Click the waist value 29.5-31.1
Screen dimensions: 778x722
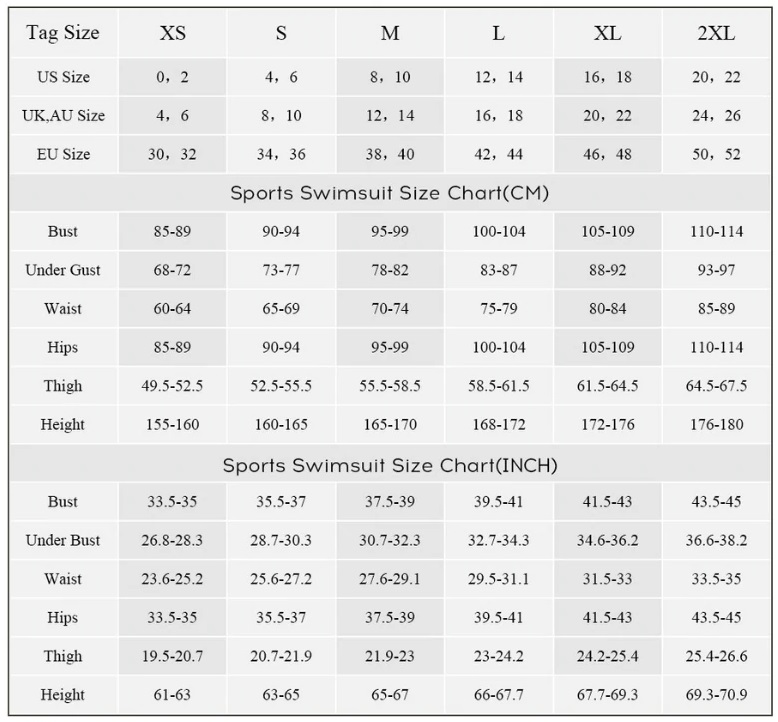click(498, 580)
